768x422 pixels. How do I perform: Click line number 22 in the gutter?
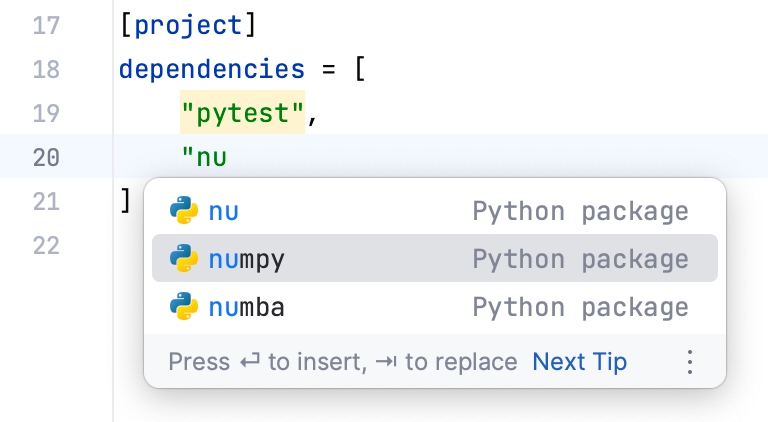pyautogui.click(x=46, y=245)
